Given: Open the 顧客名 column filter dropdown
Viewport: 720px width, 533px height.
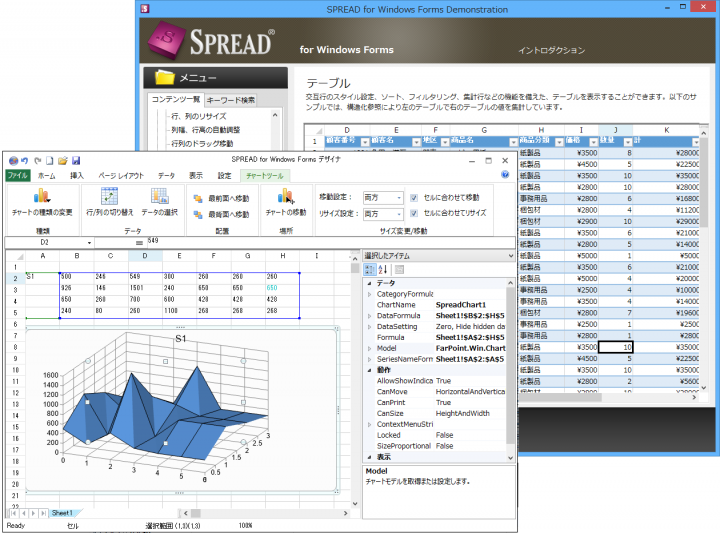Looking at the screenshot, I should (x=416, y=142).
